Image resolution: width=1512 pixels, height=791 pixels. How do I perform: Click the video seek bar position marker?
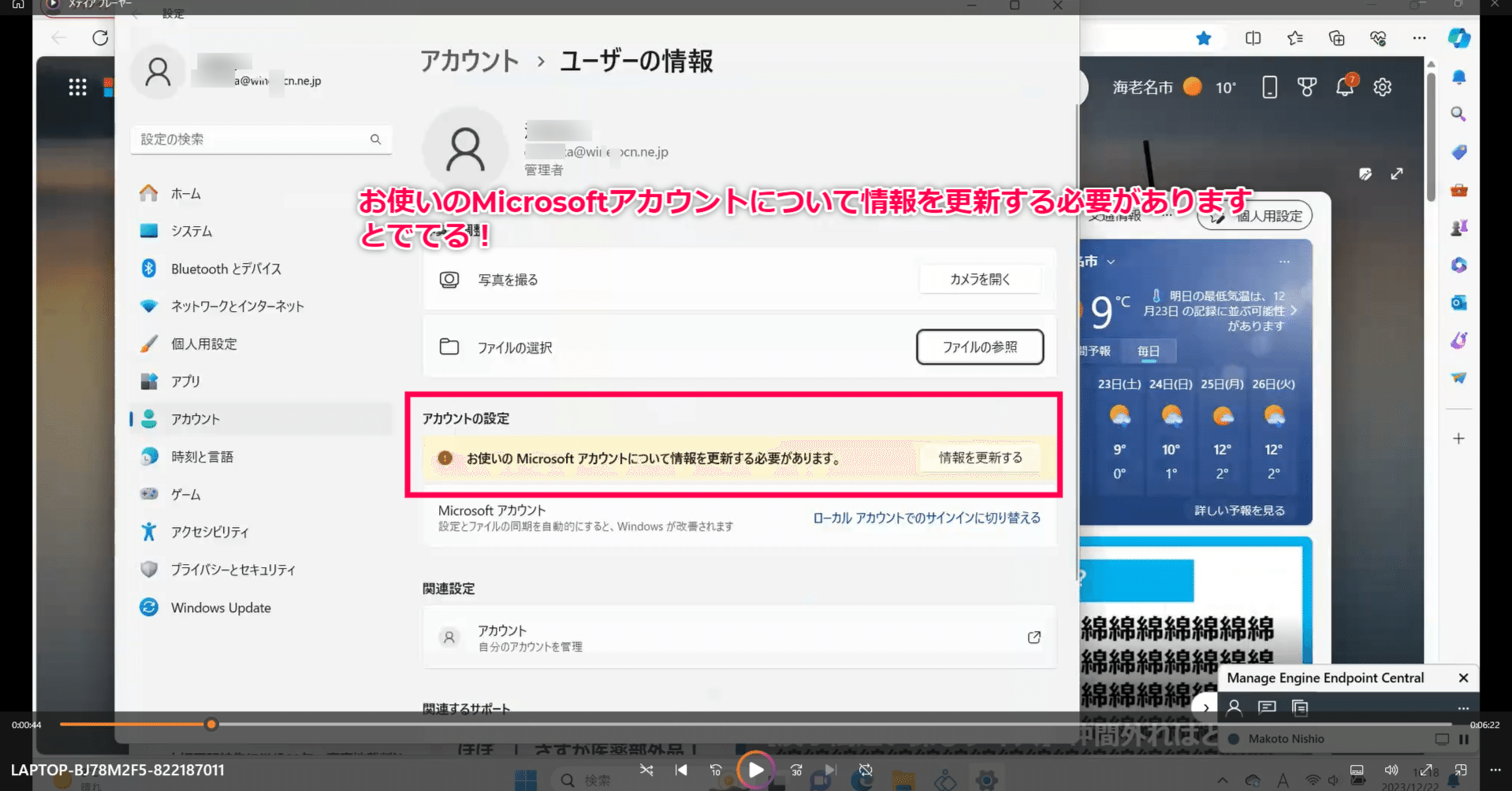(211, 724)
